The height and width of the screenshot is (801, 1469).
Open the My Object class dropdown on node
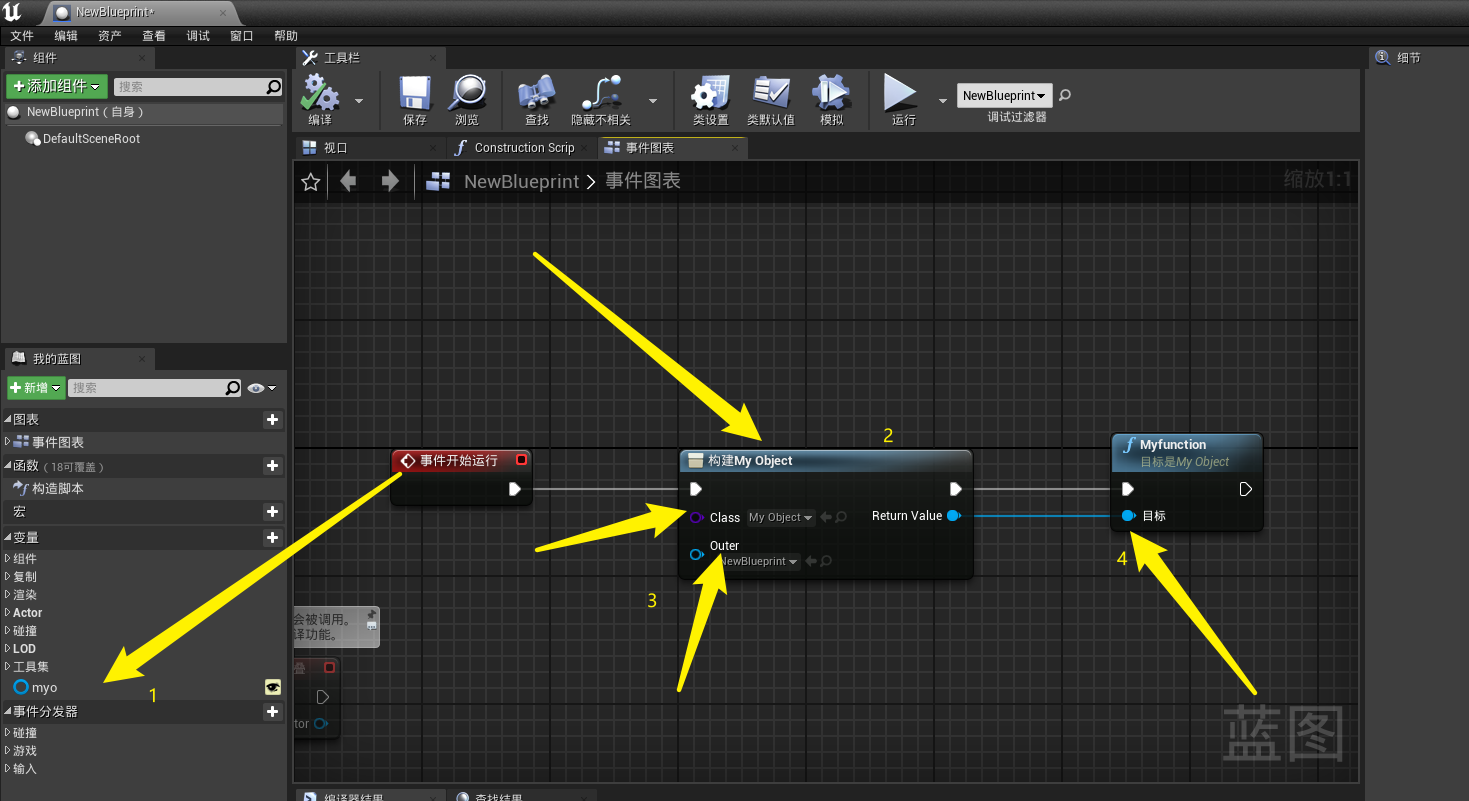[781, 517]
